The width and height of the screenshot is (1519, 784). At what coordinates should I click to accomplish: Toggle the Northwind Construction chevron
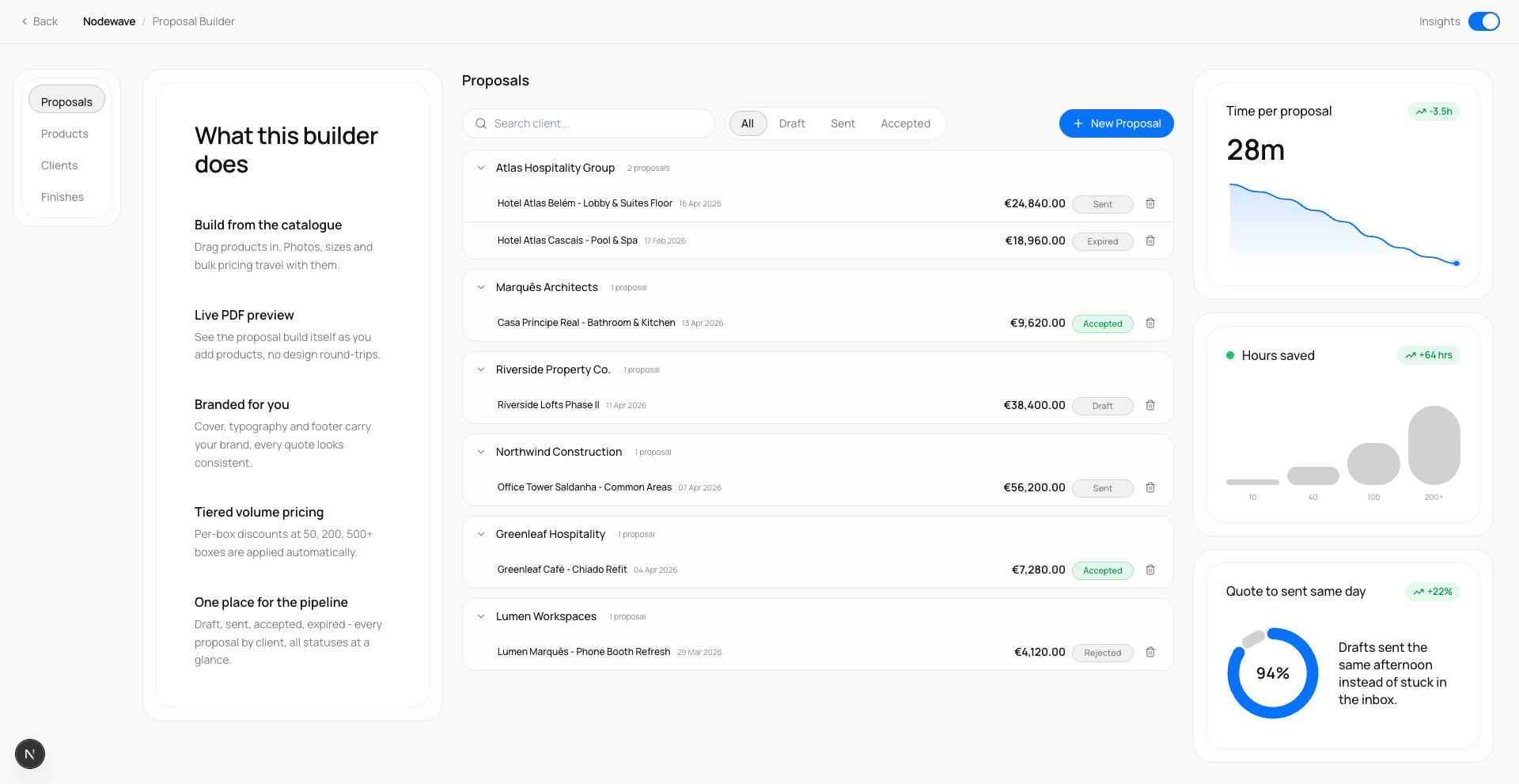(x=481, y=452)
